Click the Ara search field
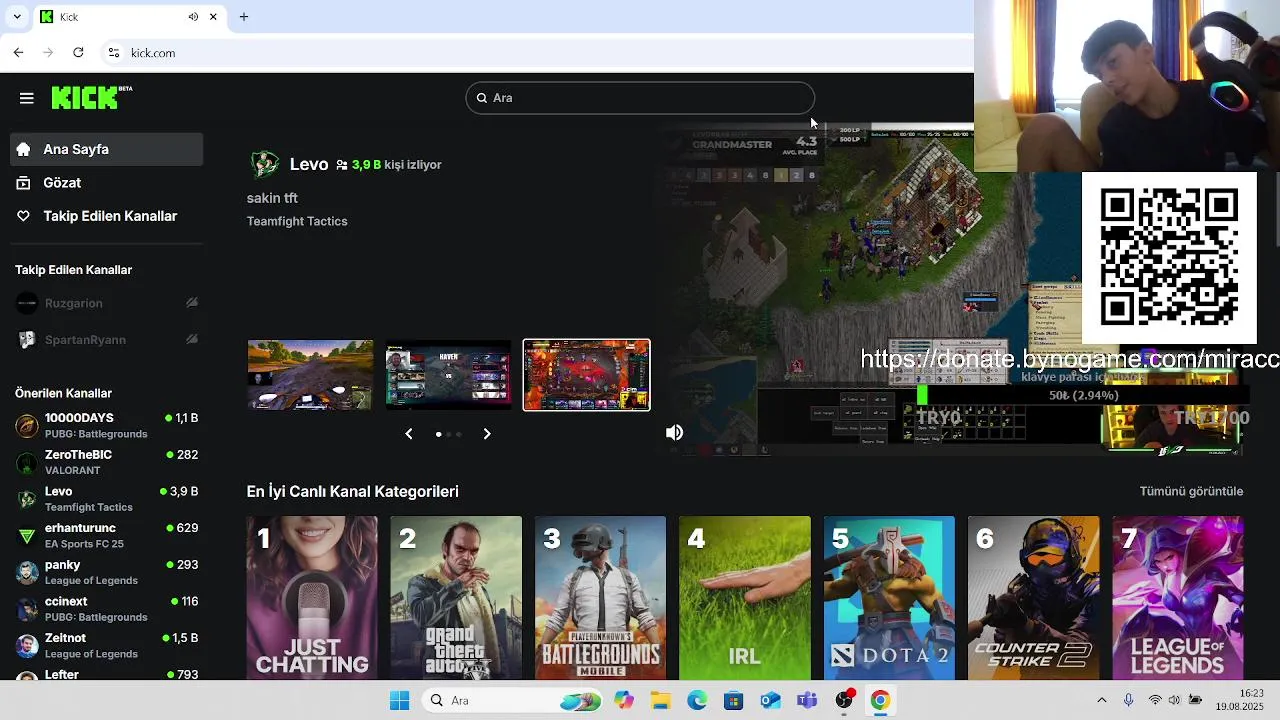The height and width of the screenshot is (720, 1280). (640, 98)
